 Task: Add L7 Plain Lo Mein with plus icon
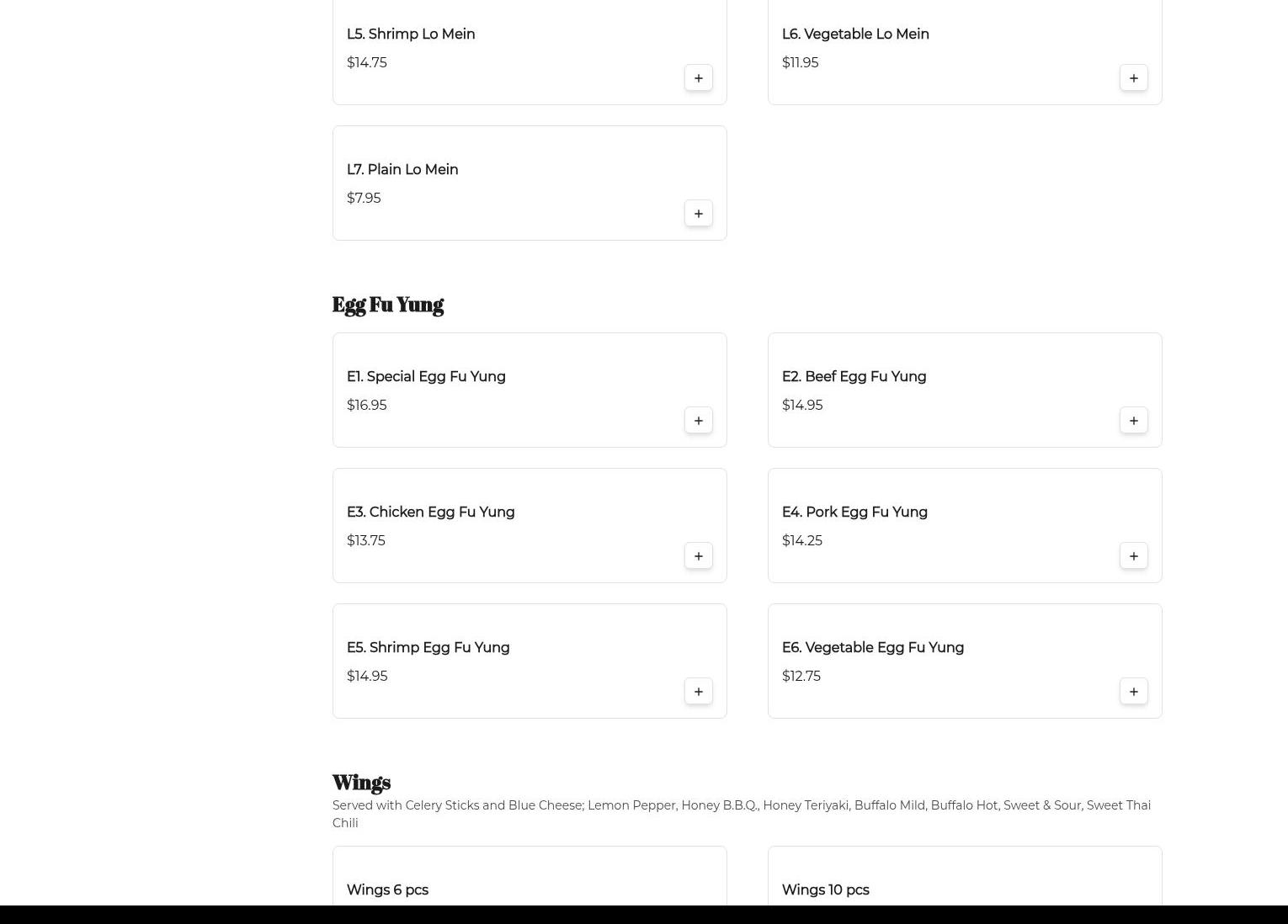coord(698,213)
